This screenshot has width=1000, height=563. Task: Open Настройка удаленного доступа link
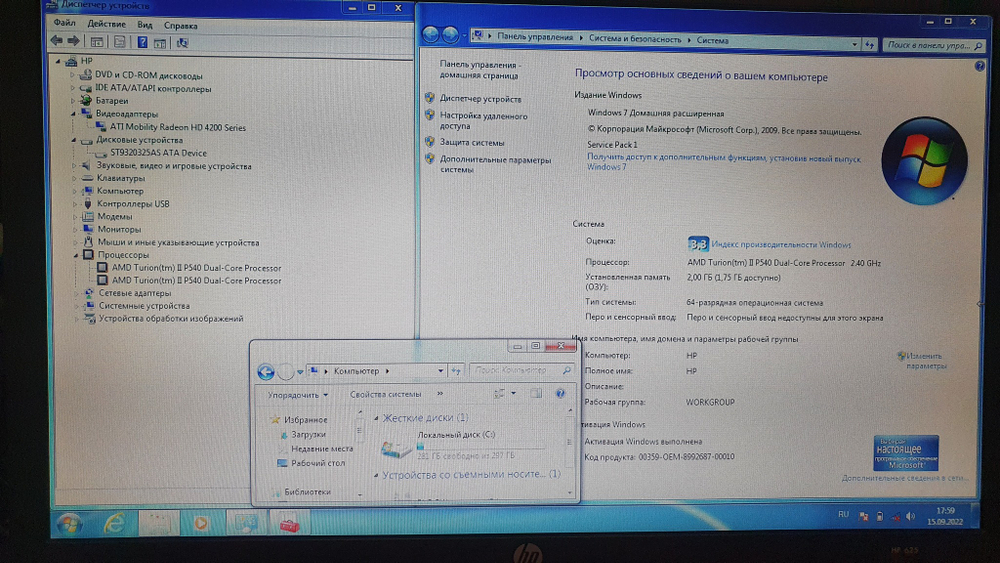483,121
